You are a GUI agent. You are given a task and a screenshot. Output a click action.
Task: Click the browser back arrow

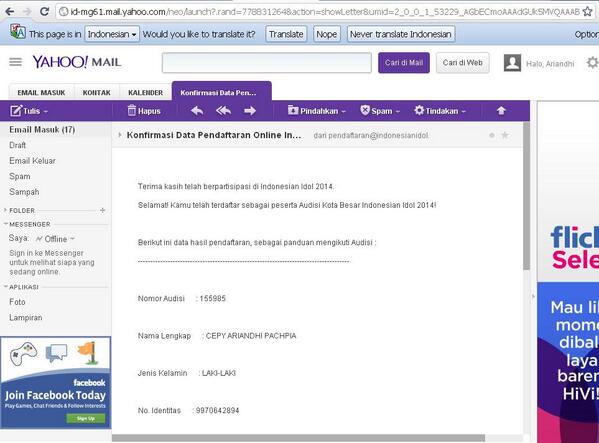coord(10,11)
